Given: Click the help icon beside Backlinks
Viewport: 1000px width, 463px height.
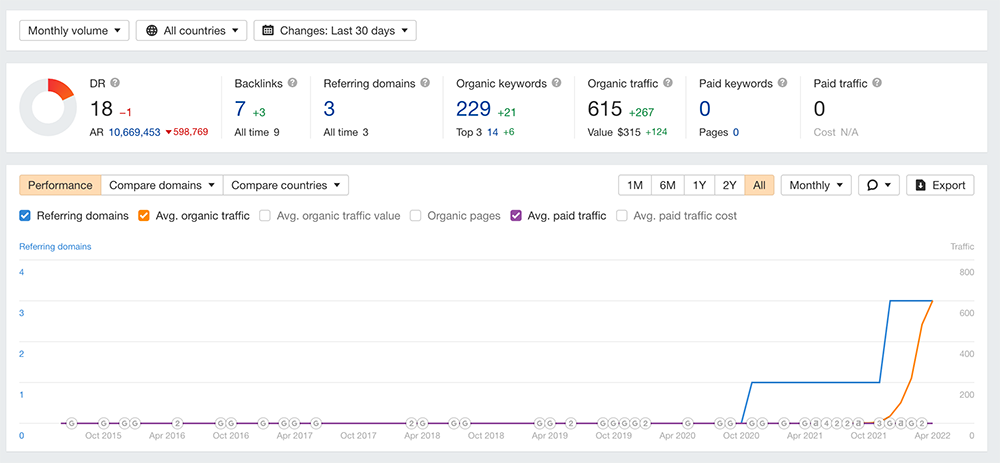Looking at the screenshot, I should tap(291, 84).
